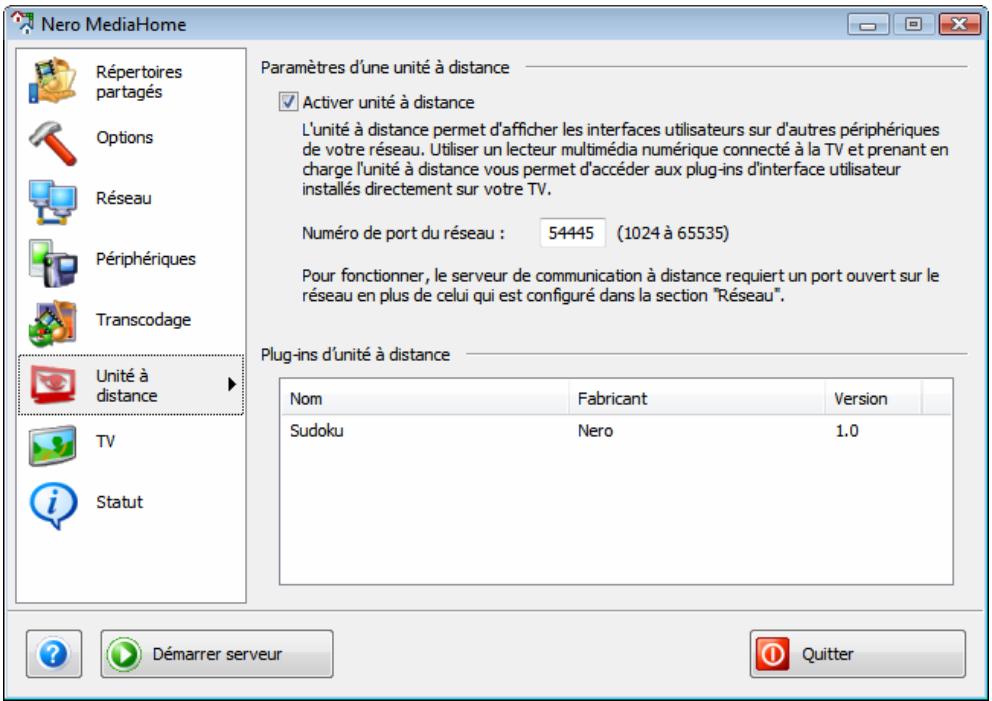Click the Statut info bubble icon
Screen dimensions: 992x701
[53, 506]
